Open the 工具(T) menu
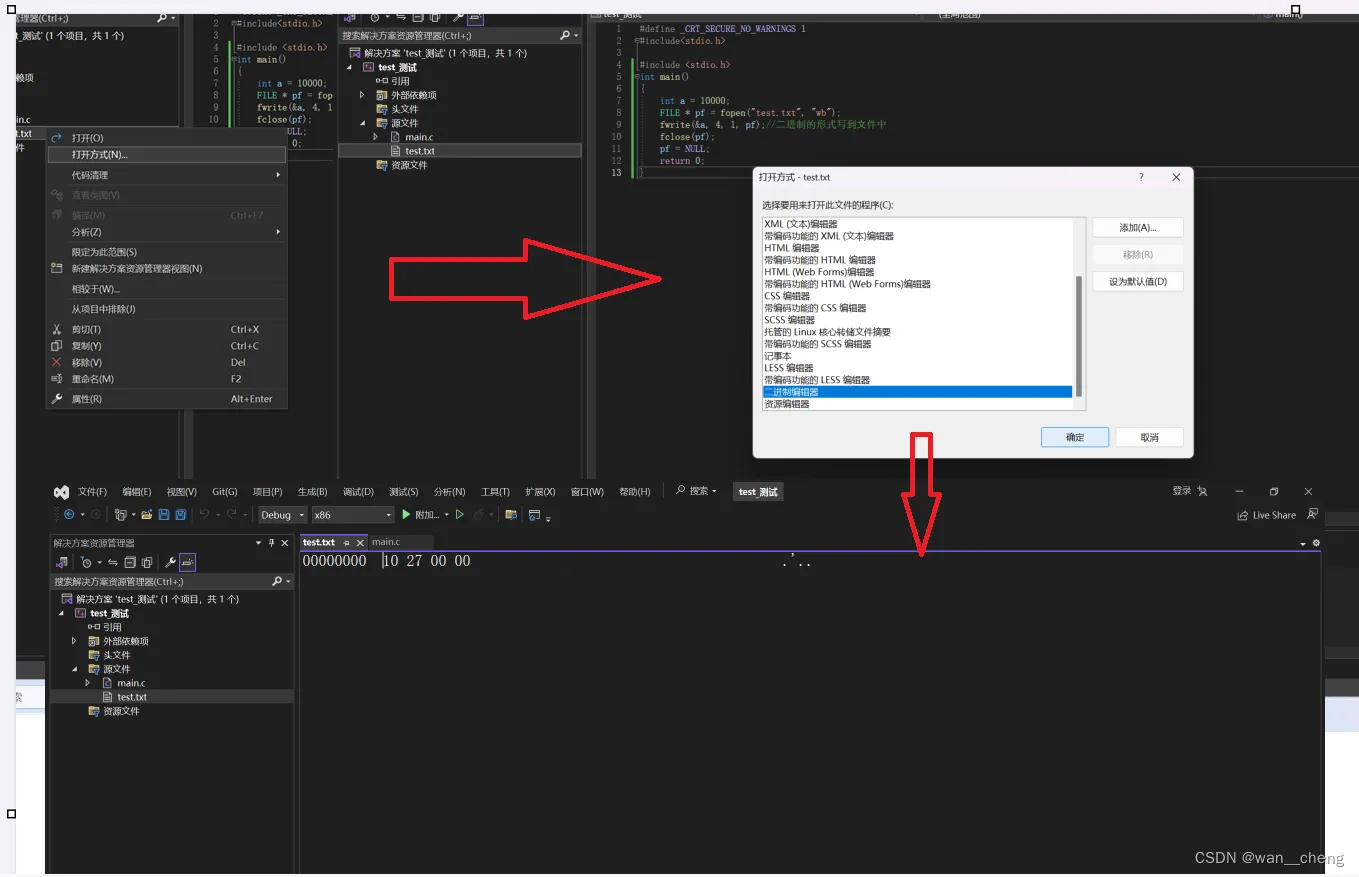This screenshot has height=877, width=1359. pos(495,492)
